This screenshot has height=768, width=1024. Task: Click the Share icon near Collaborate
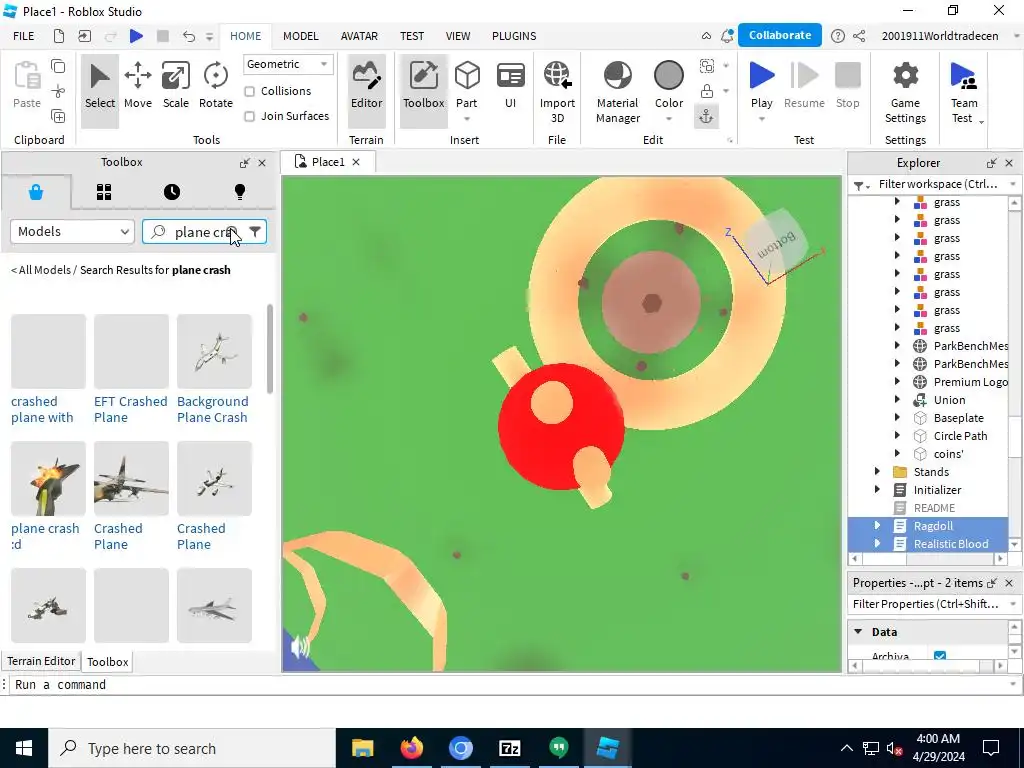[859, 36]
